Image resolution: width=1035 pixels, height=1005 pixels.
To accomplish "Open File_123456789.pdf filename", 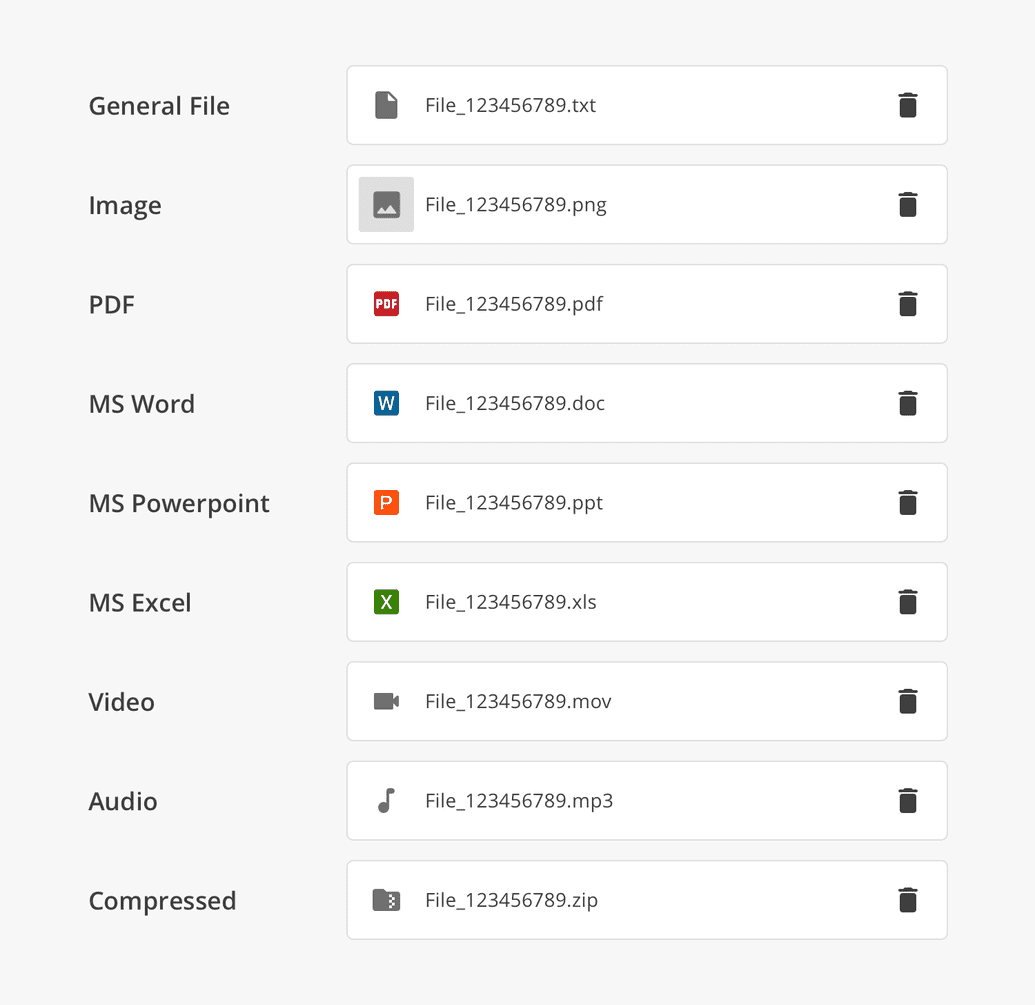I will pos(514,304).
